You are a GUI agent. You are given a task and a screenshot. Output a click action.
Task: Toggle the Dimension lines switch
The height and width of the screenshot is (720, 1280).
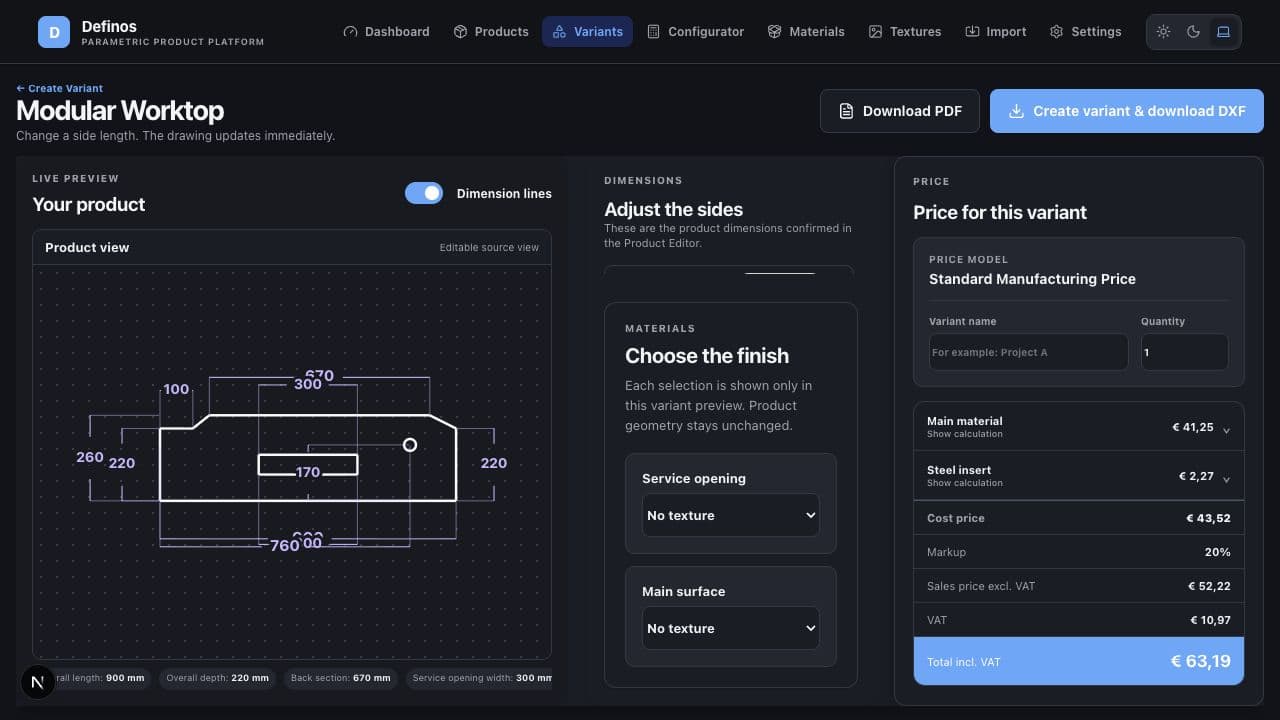click(x=424, y=193)
